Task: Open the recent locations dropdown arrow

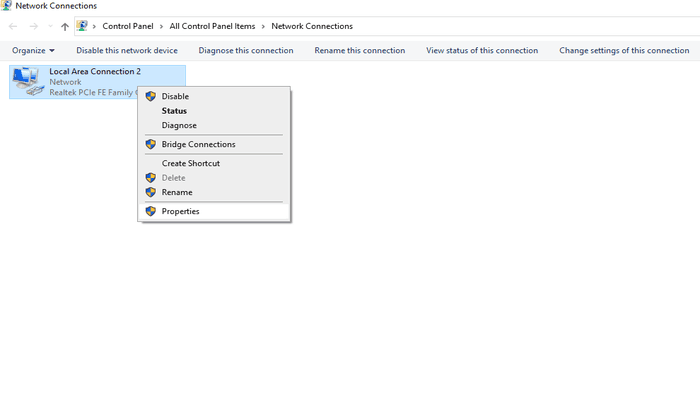Action: click(50, 26)
